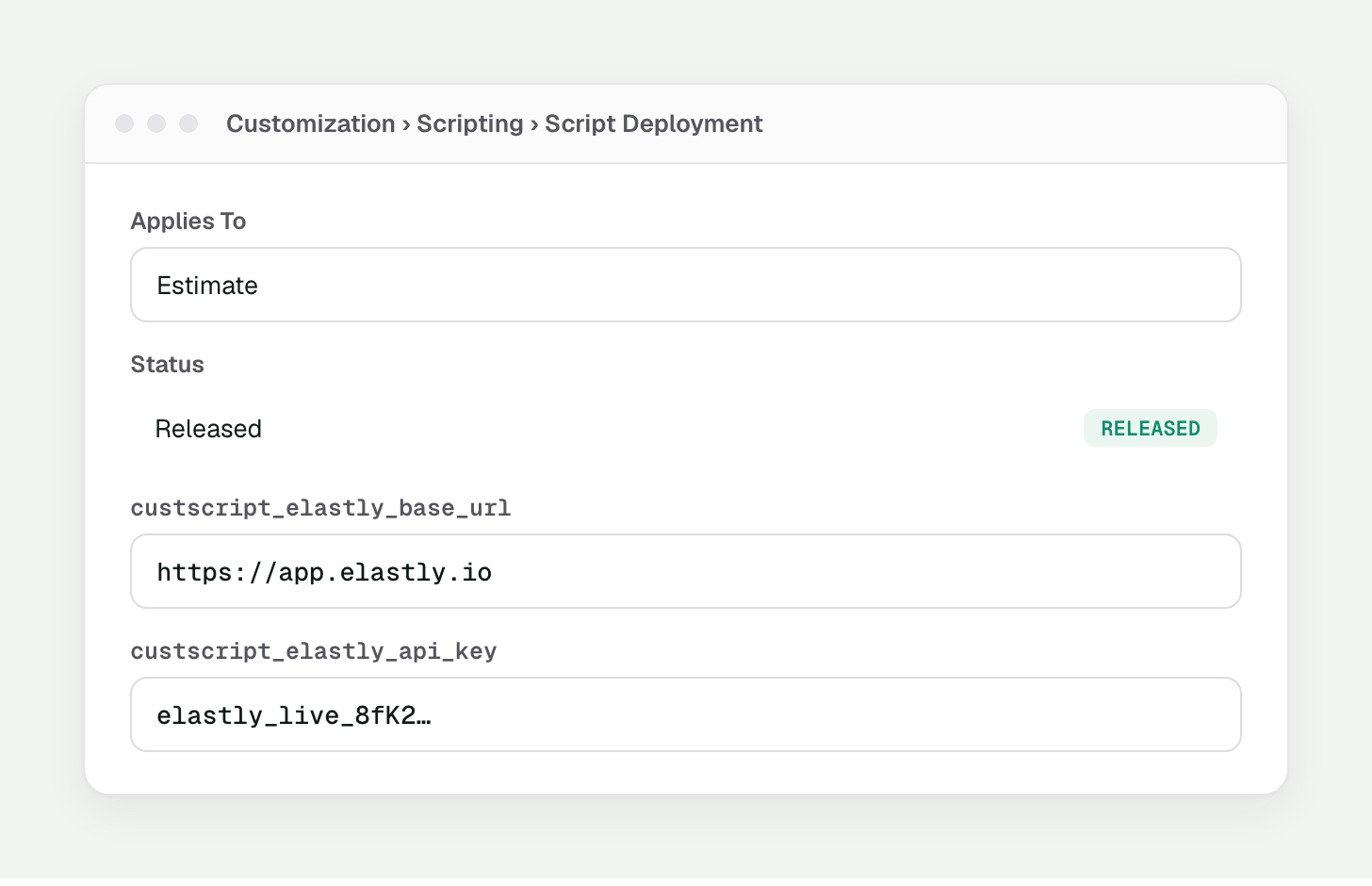1372x886 pixels.
Task: Click the first window control dot
Action: click(124, 123)
